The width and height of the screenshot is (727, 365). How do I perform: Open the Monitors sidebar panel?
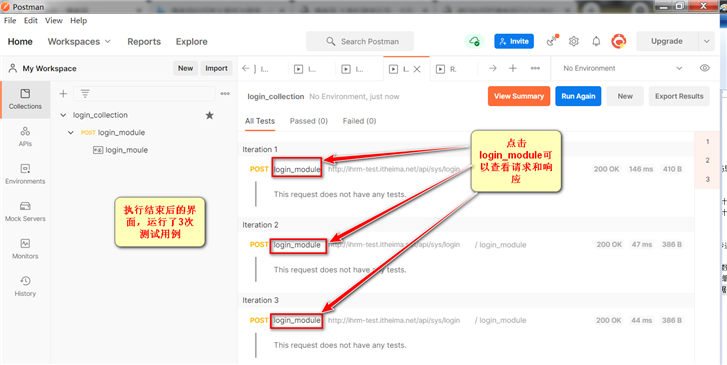[x=25, y=249]
